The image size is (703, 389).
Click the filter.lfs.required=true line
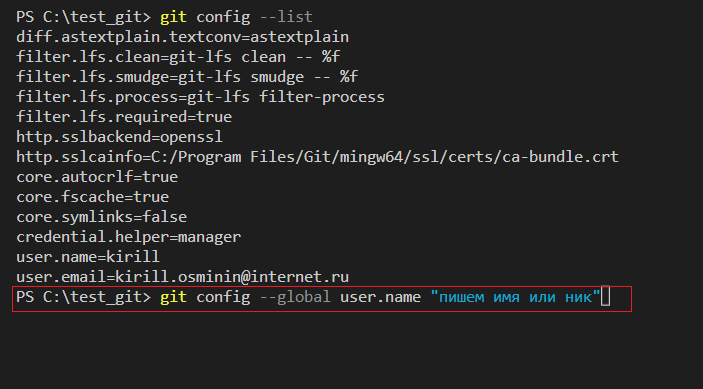(x=124, y=117)
